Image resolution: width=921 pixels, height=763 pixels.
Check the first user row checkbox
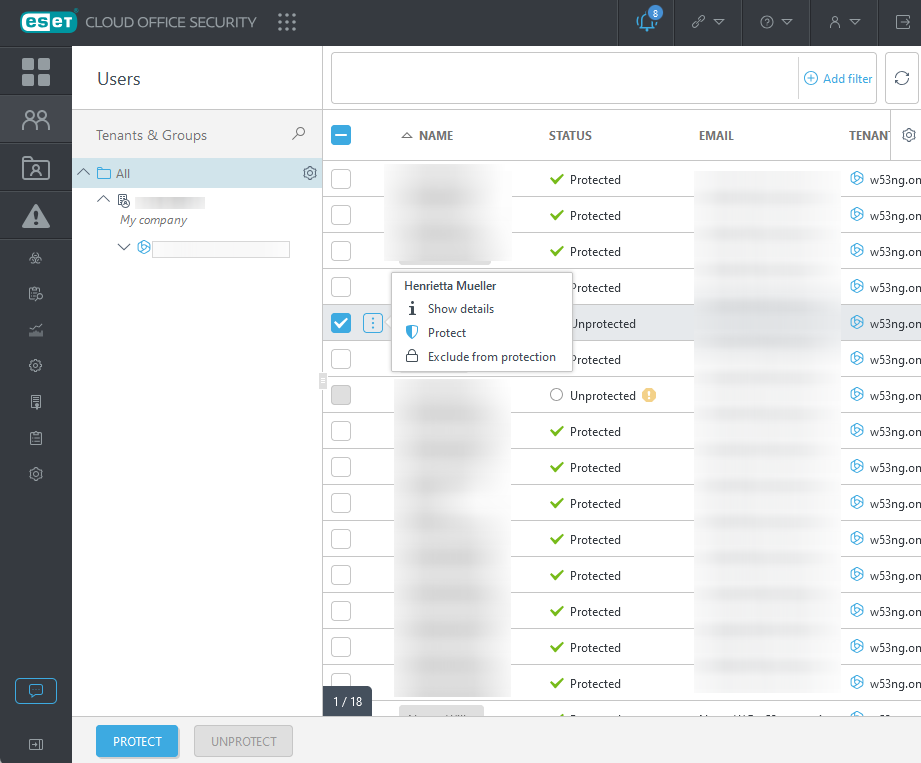click(x=341, y=179)
